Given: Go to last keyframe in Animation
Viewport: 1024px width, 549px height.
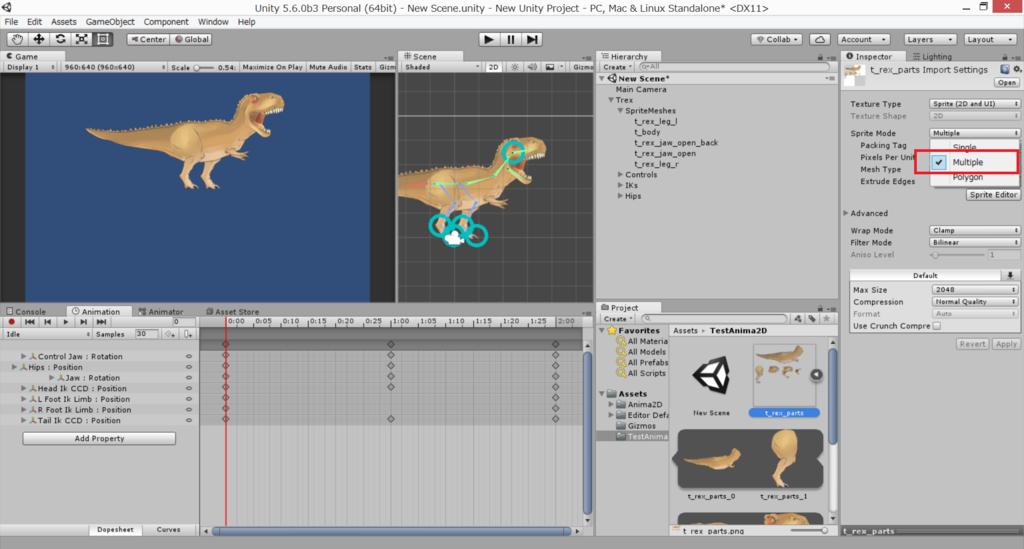Looking at the screenshot, I should 101,322.
